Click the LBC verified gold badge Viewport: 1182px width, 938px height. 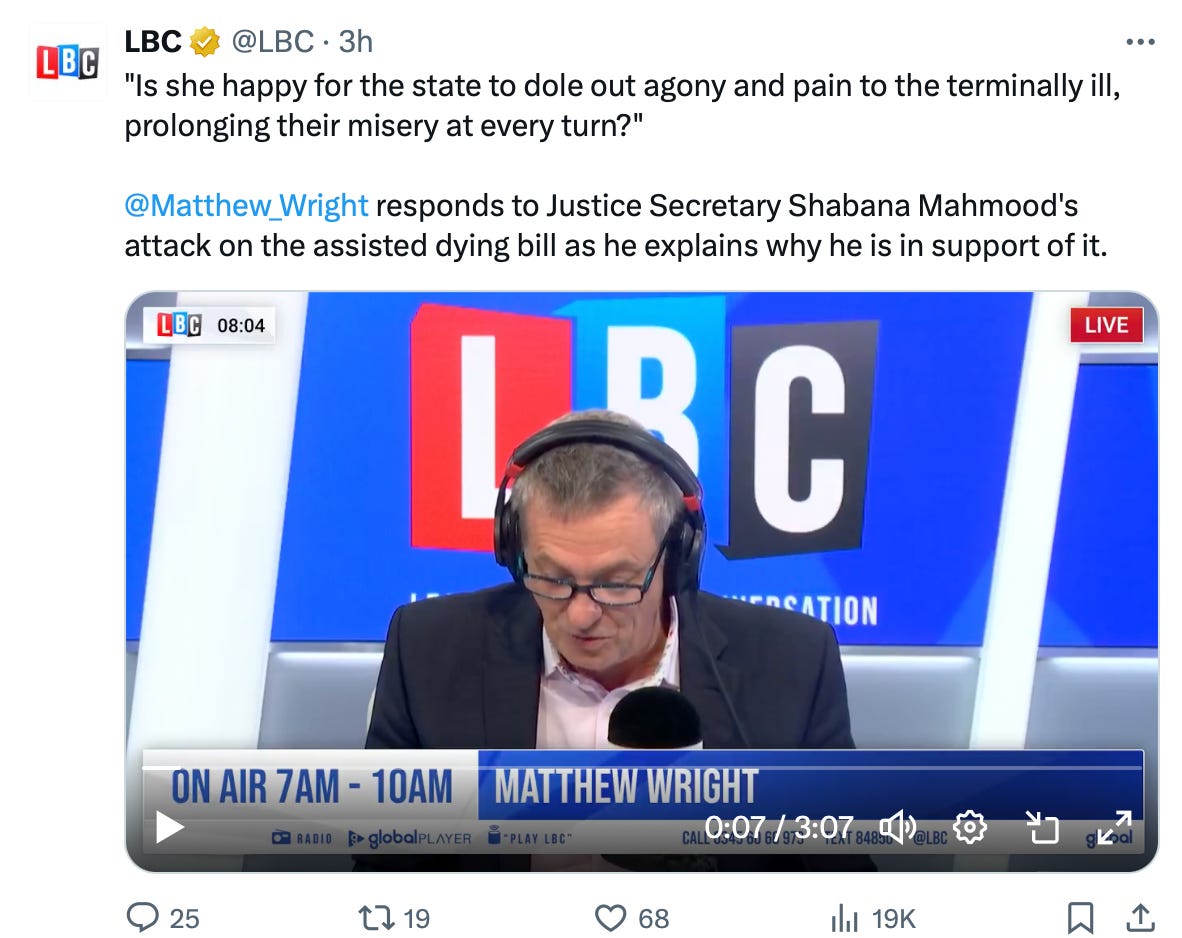(204, 42)
